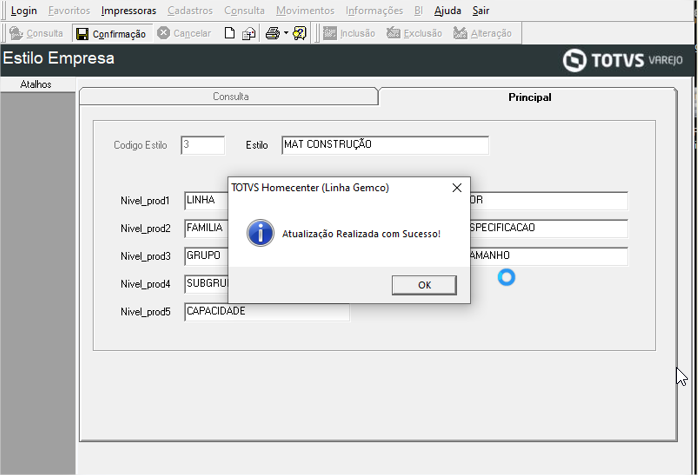Click the Alteração toolbar button
Image resolution: width=698 pixels, height=475 pixels.
(482, 33)
